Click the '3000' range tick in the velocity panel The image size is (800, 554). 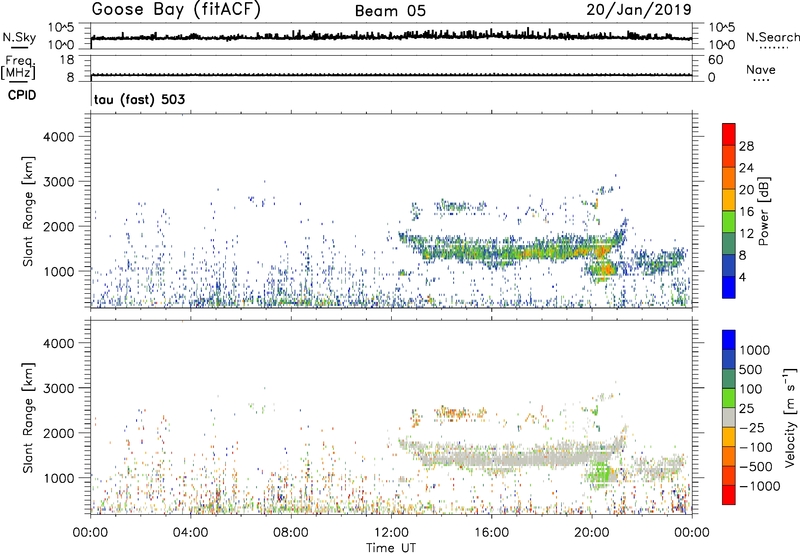pyautogui.click(x=59, y=388)
